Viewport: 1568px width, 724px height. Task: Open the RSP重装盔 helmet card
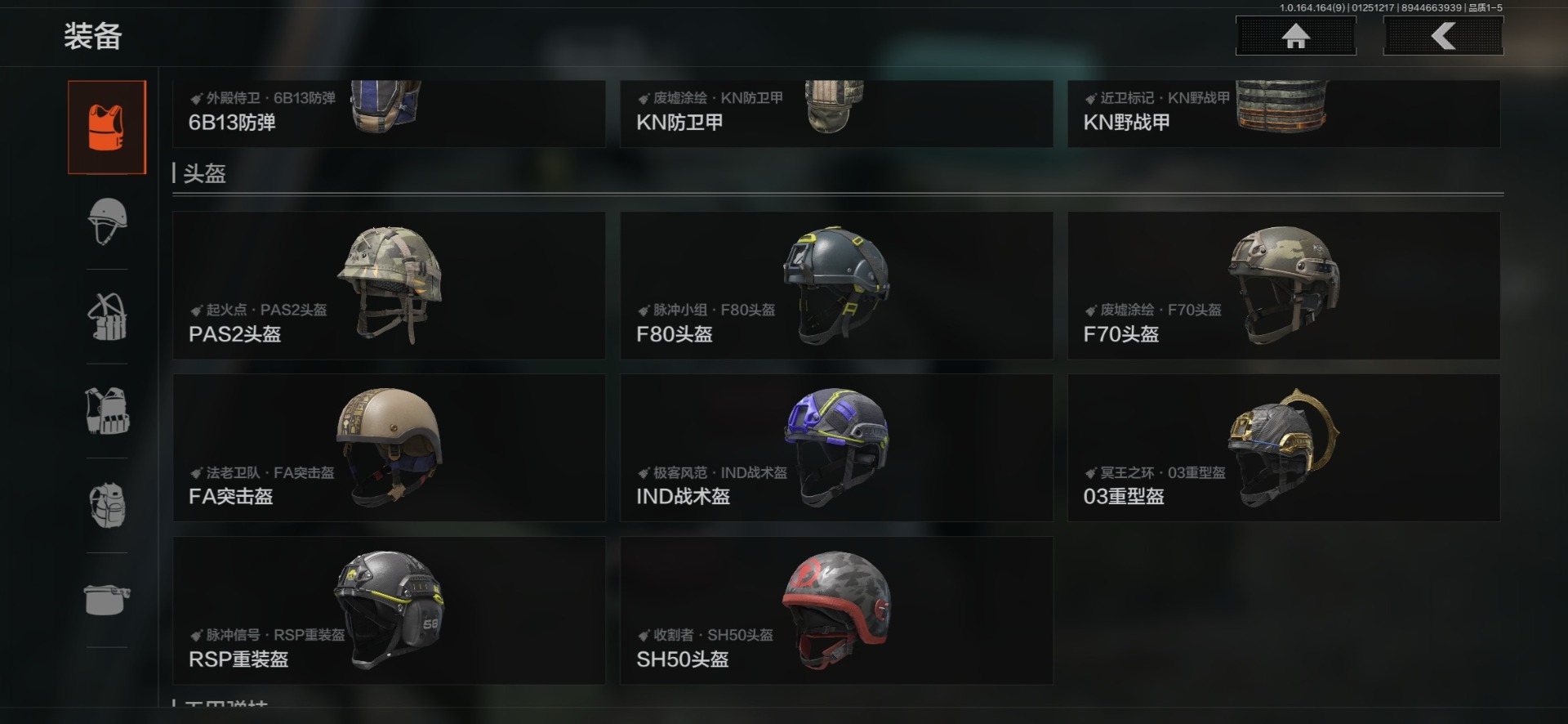(x=389, y=610)
